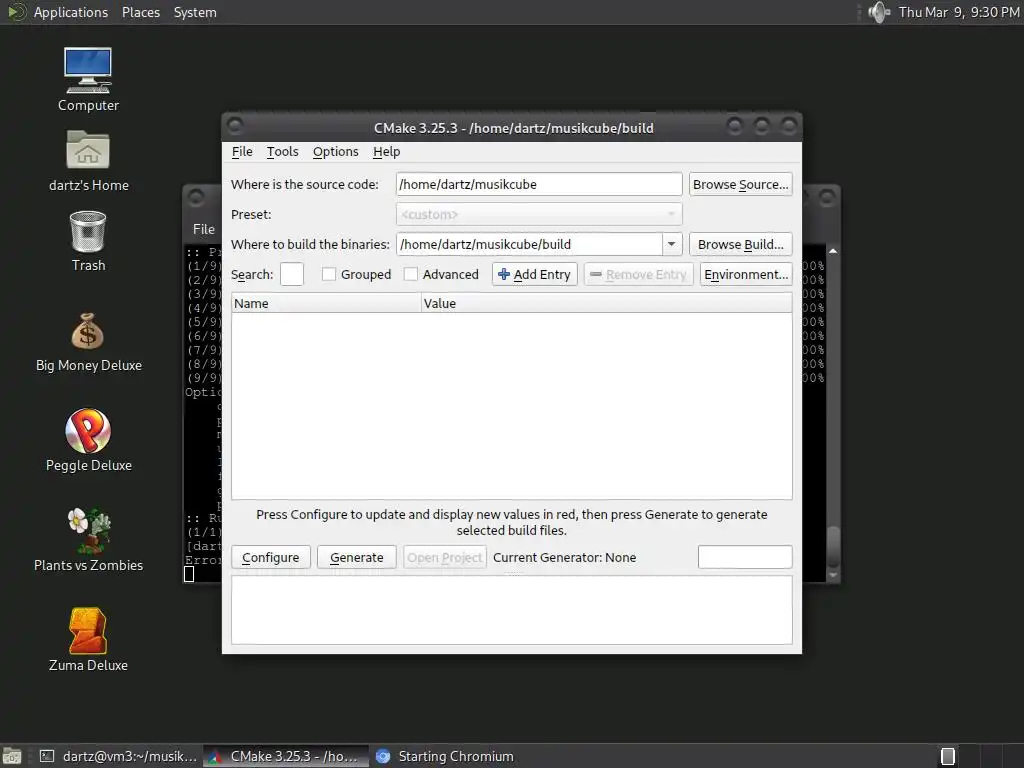Open the Applications menu in top panel
Screen dimensions: 1024x768
coord(71,12)
